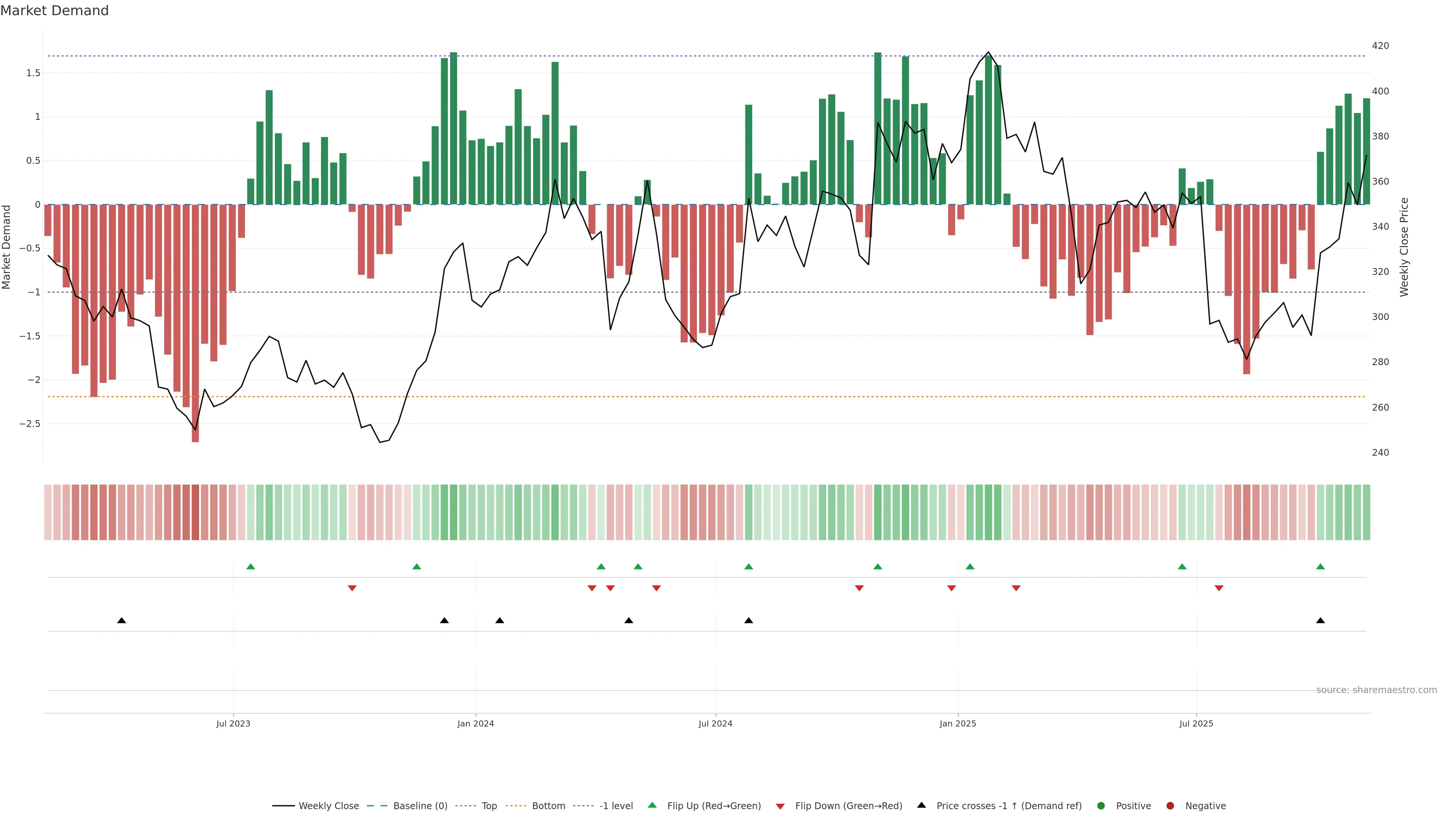Click the Market Demand chart title
Viewport: 1456px width, 819px height.
[54, 11]
